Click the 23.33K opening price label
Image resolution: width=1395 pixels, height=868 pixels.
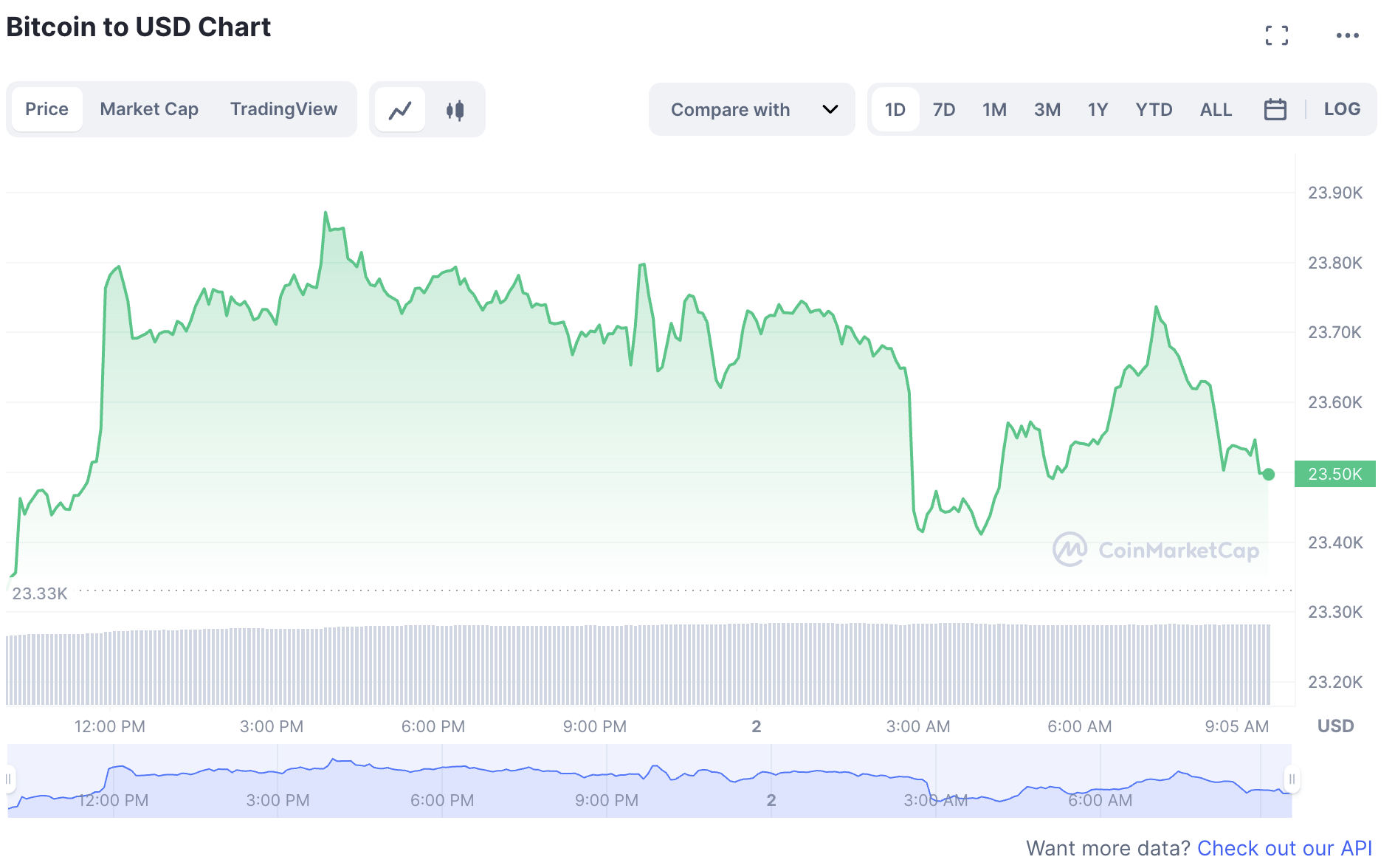(40, 593)
